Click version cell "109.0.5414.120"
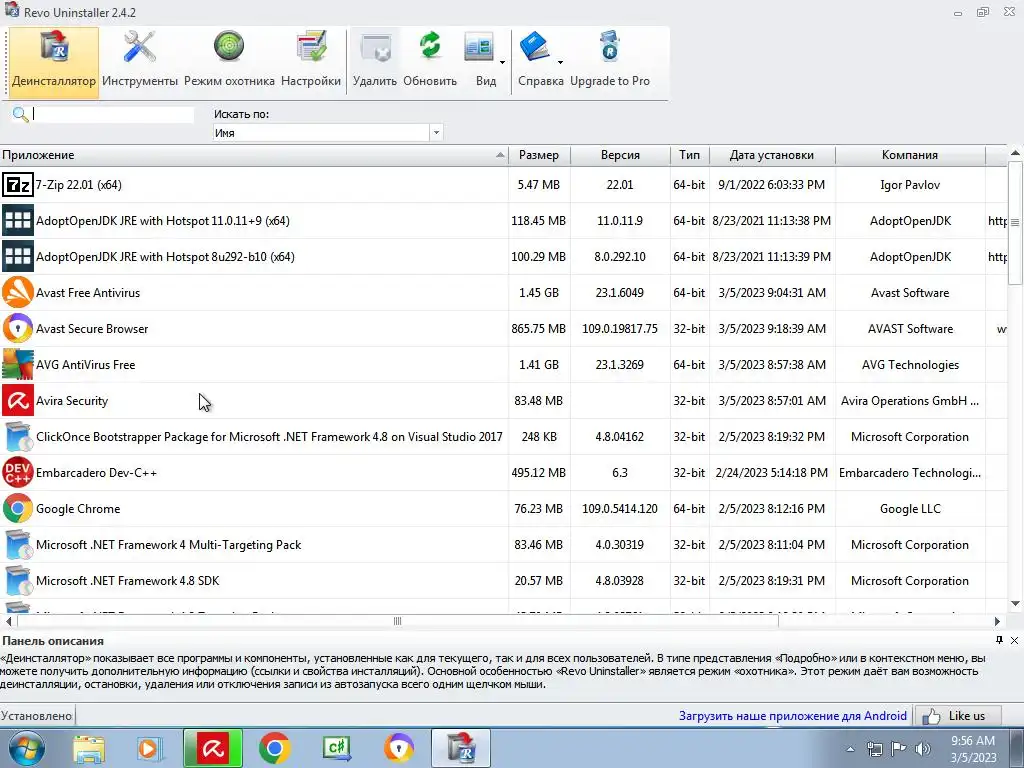The width and height of the screenshot is (1024, 768). [x=620, y=509]
